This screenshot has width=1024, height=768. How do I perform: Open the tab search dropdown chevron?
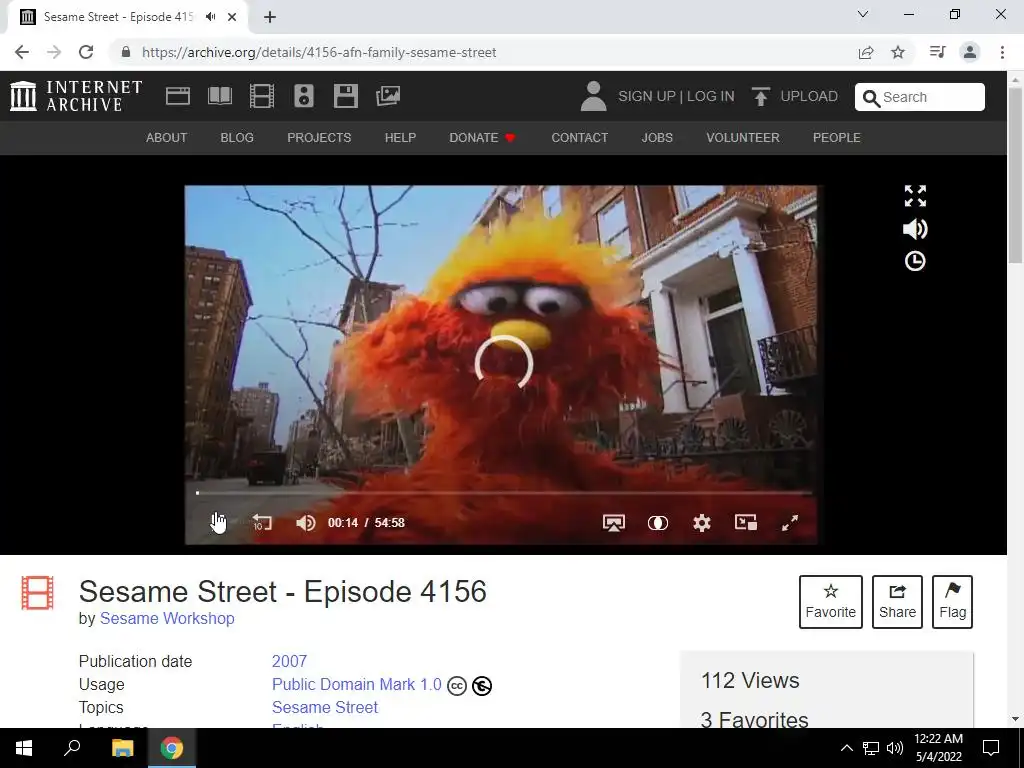[863, 14]
